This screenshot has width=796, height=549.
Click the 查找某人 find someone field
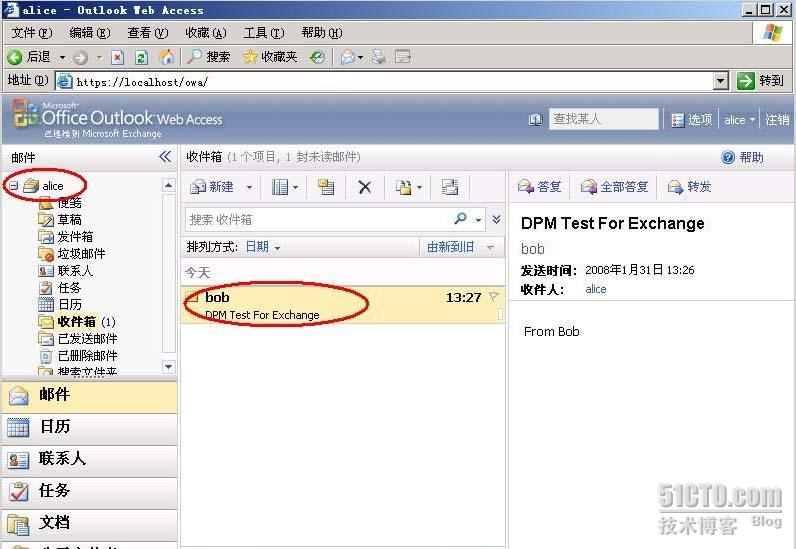click(604, 119)
